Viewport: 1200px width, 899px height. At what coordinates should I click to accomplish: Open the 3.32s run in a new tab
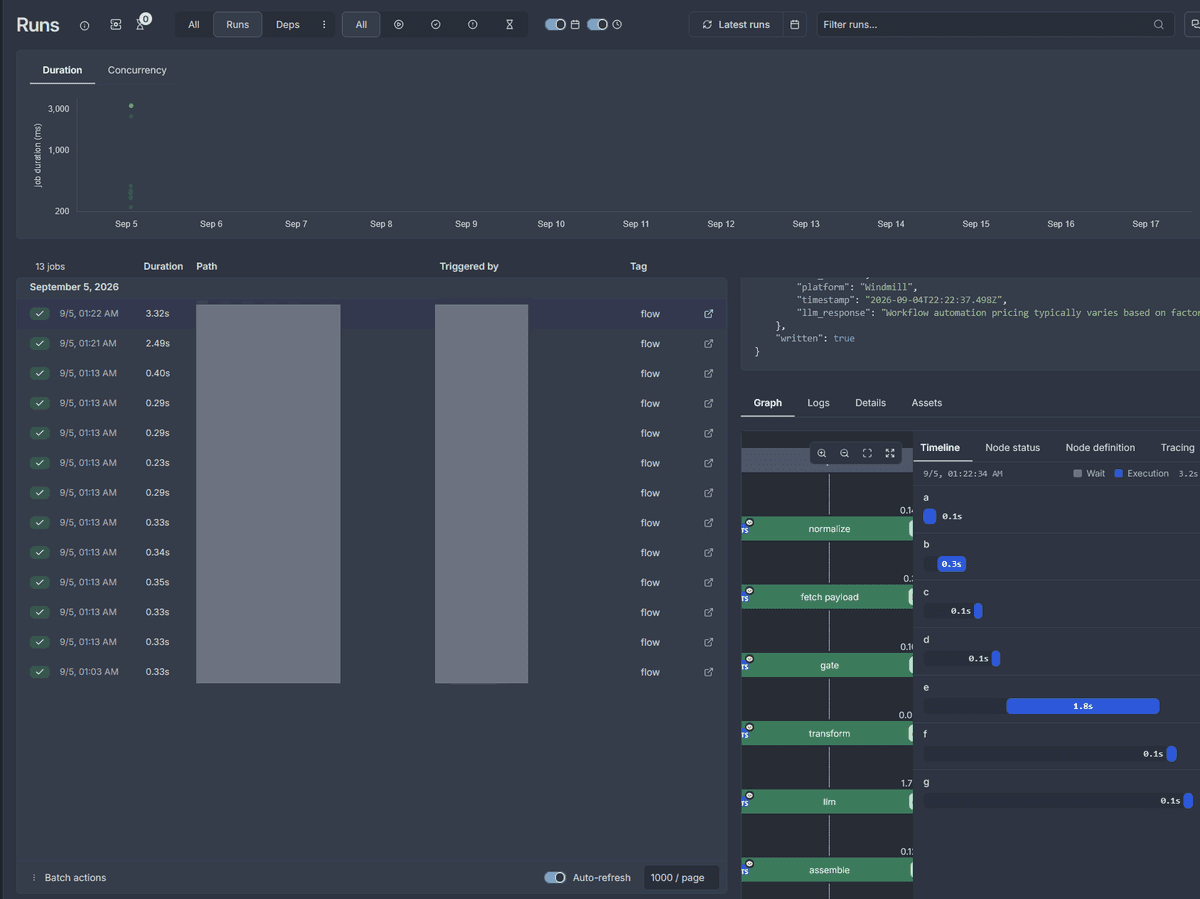point(709,314)
